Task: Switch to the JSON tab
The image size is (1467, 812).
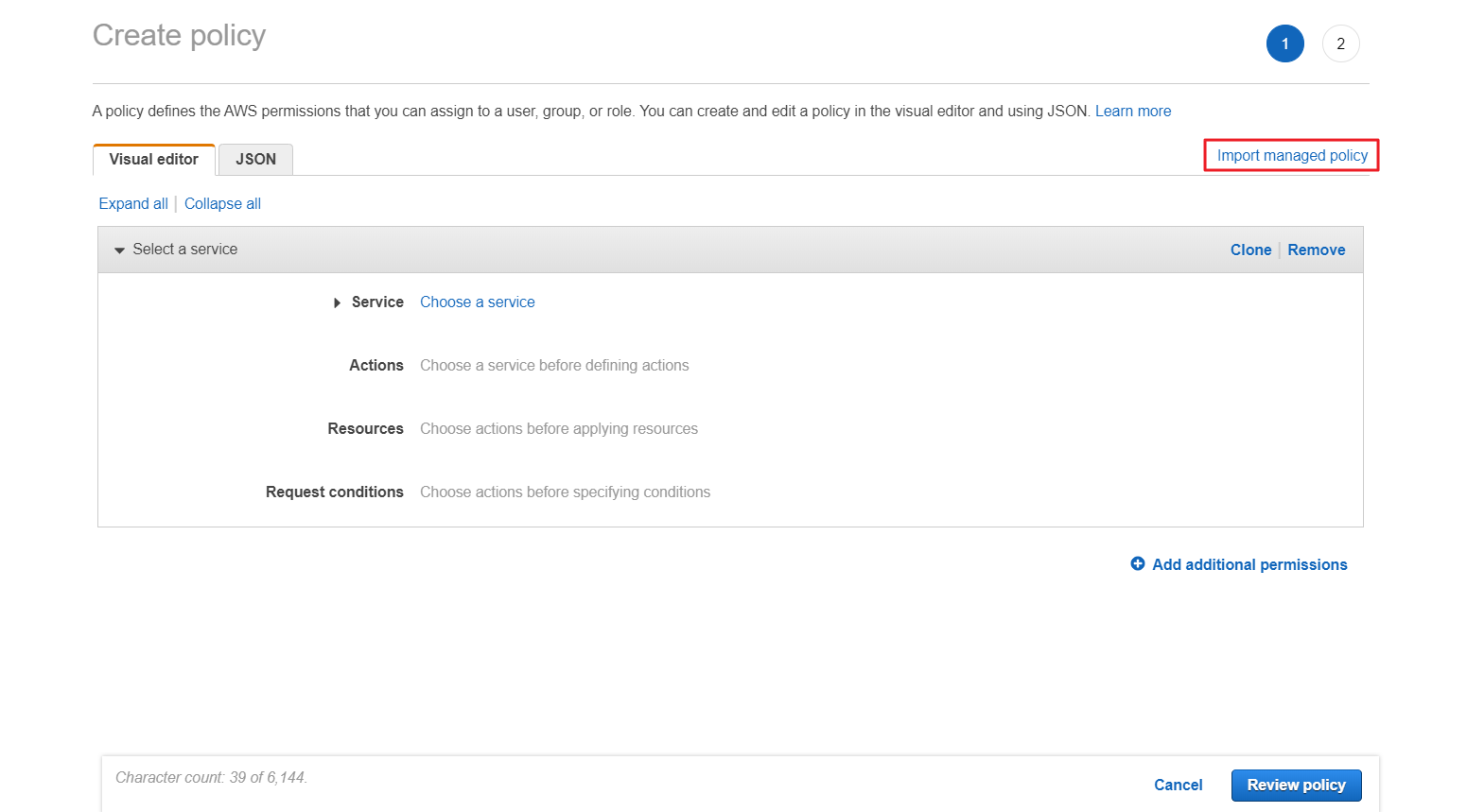Action: point(255,159)
